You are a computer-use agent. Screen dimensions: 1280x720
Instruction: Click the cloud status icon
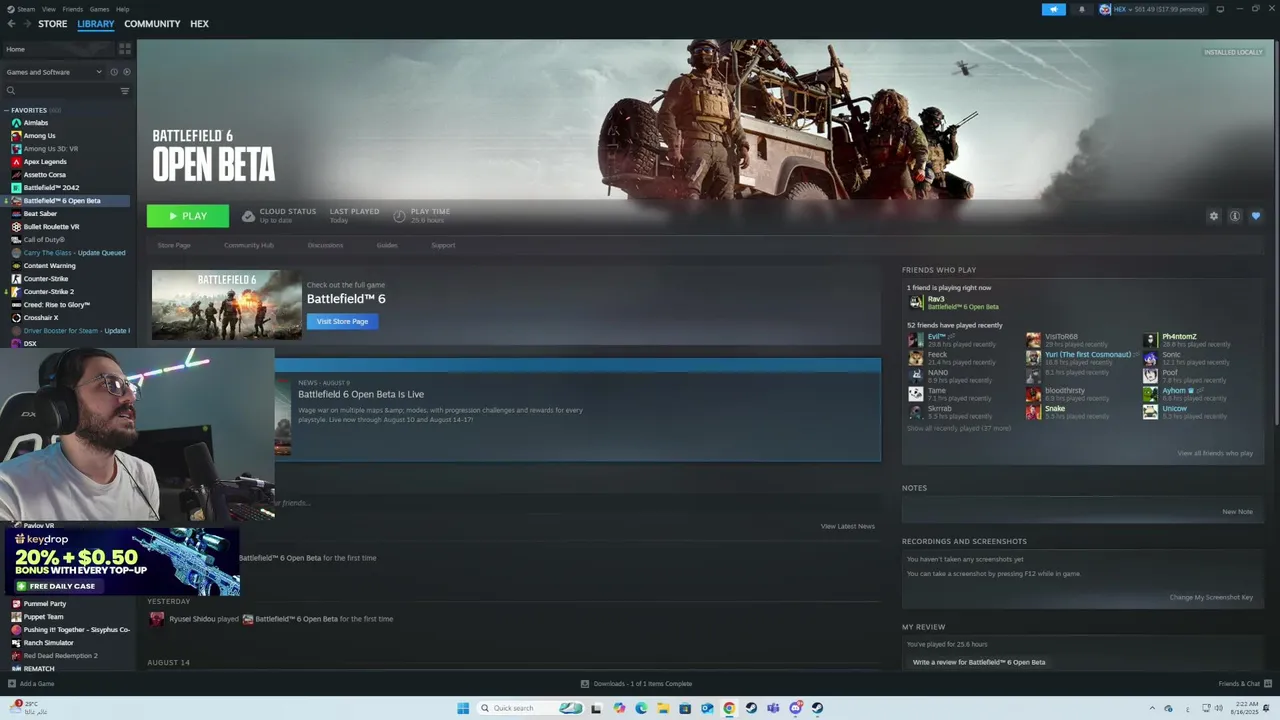point(248,216)
